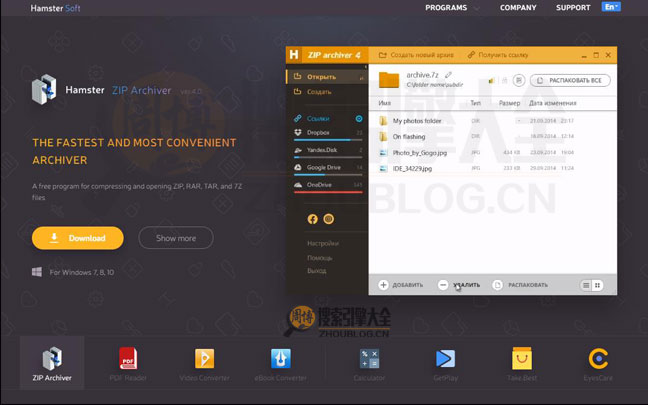The height and width of the screenshot is (405, 648).
Task: Click the Show more button
Action: [x=176, y=238]
